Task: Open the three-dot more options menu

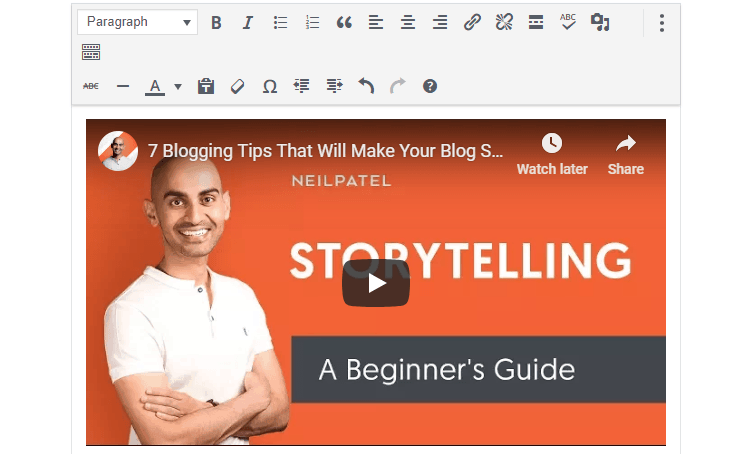Action: (x=662, y=23)
